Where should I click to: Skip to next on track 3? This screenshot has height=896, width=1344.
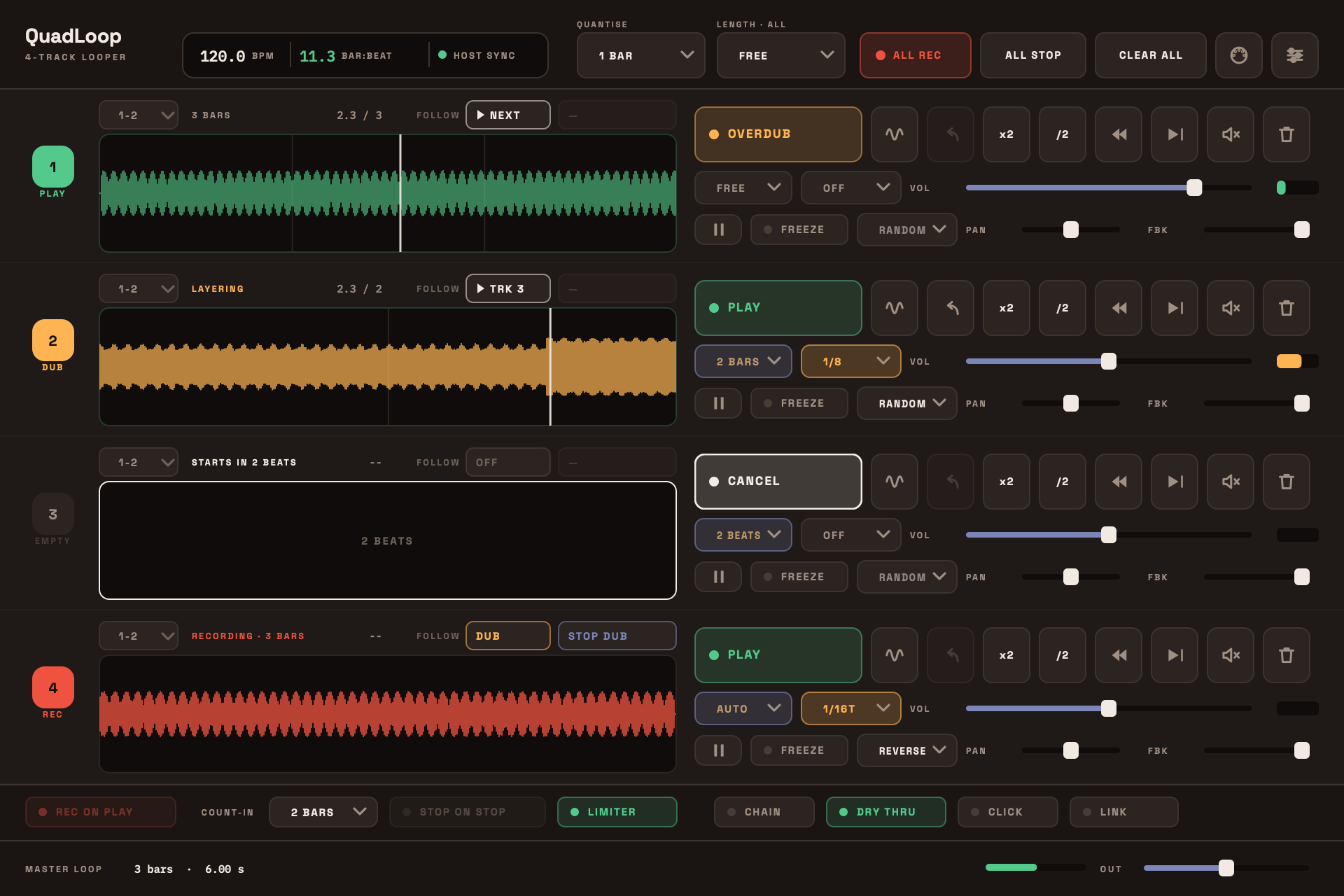[1174, 482]
